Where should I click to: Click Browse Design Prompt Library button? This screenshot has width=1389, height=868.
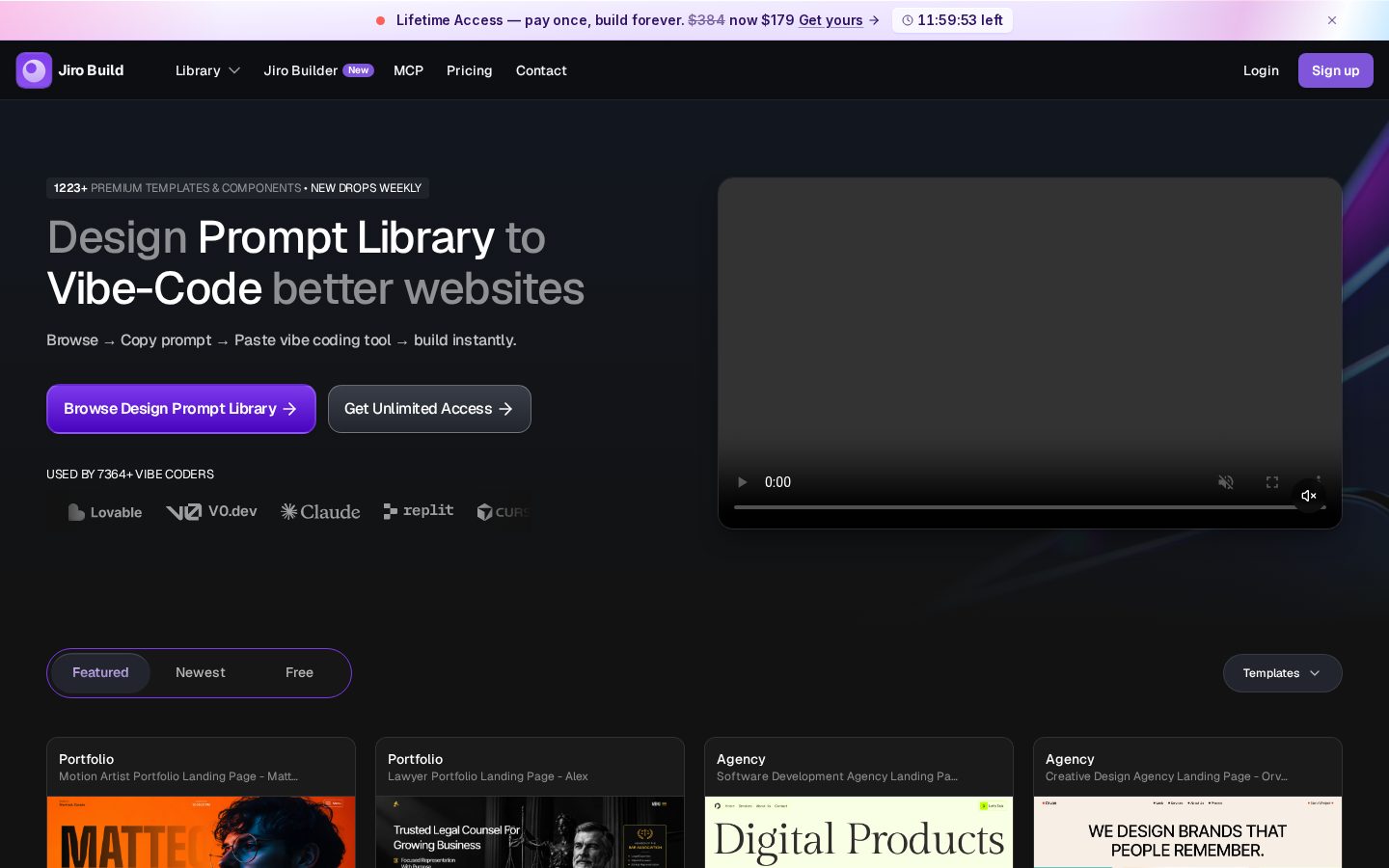(x=181, y=409)
